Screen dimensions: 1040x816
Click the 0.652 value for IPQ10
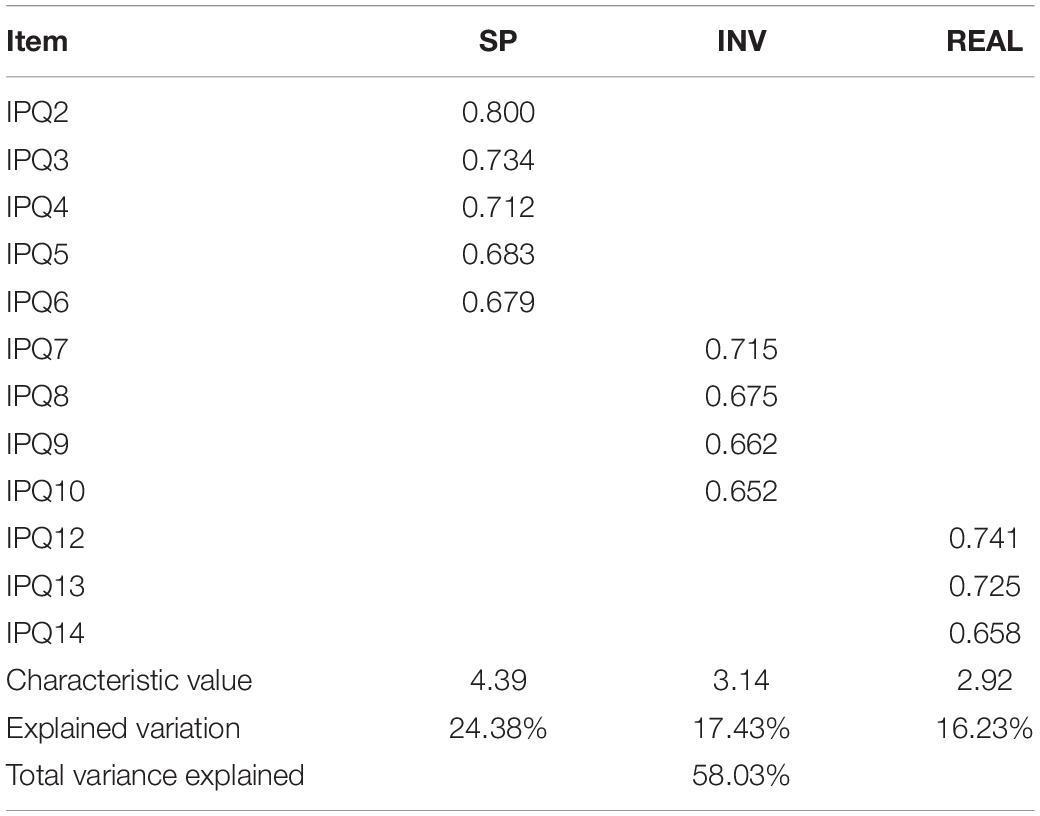click(x=741, y=491)
